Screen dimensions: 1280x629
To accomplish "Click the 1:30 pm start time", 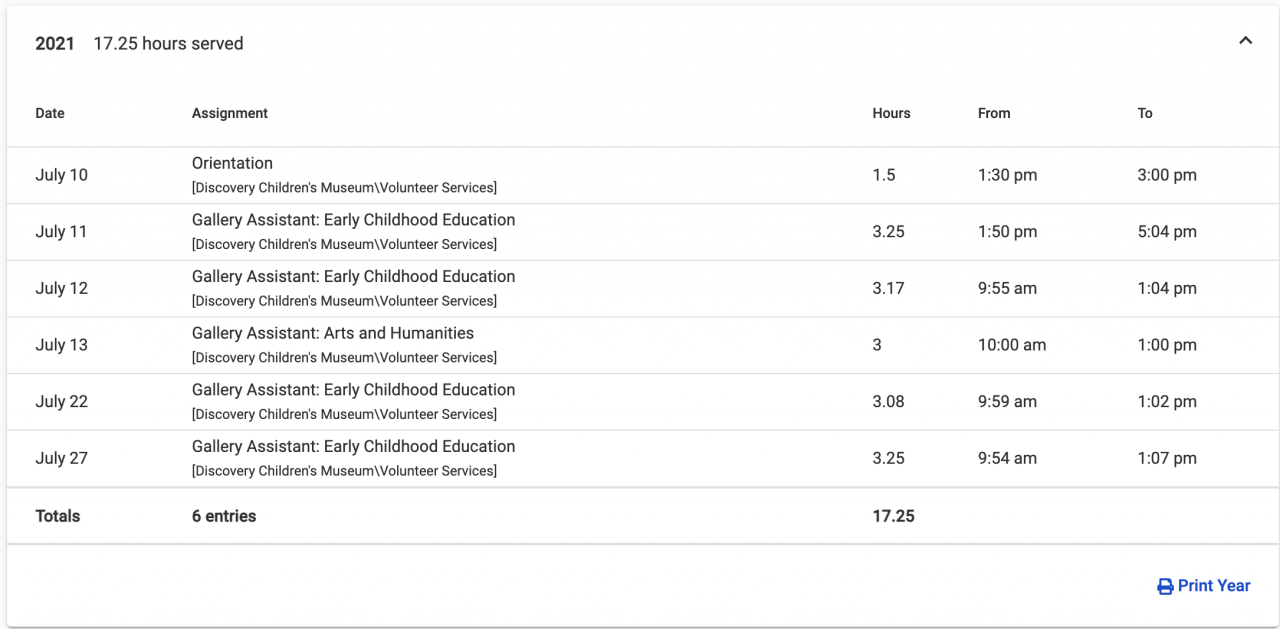I will (x=1007, y=175).
